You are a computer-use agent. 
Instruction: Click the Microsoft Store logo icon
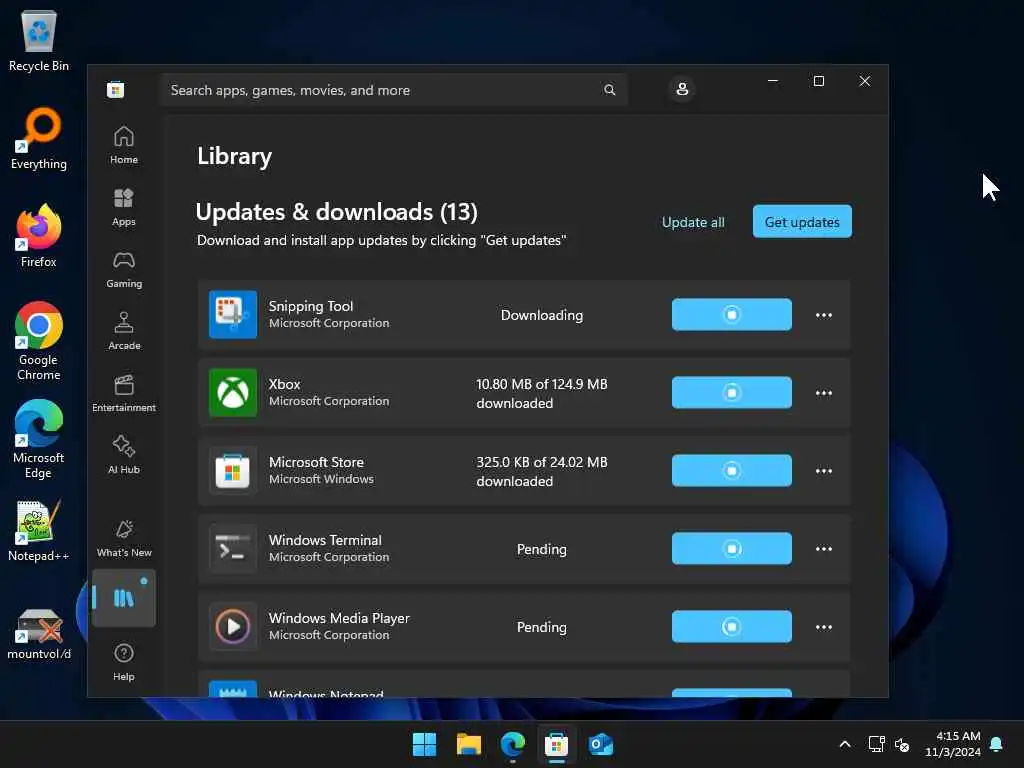pos(116,89)
